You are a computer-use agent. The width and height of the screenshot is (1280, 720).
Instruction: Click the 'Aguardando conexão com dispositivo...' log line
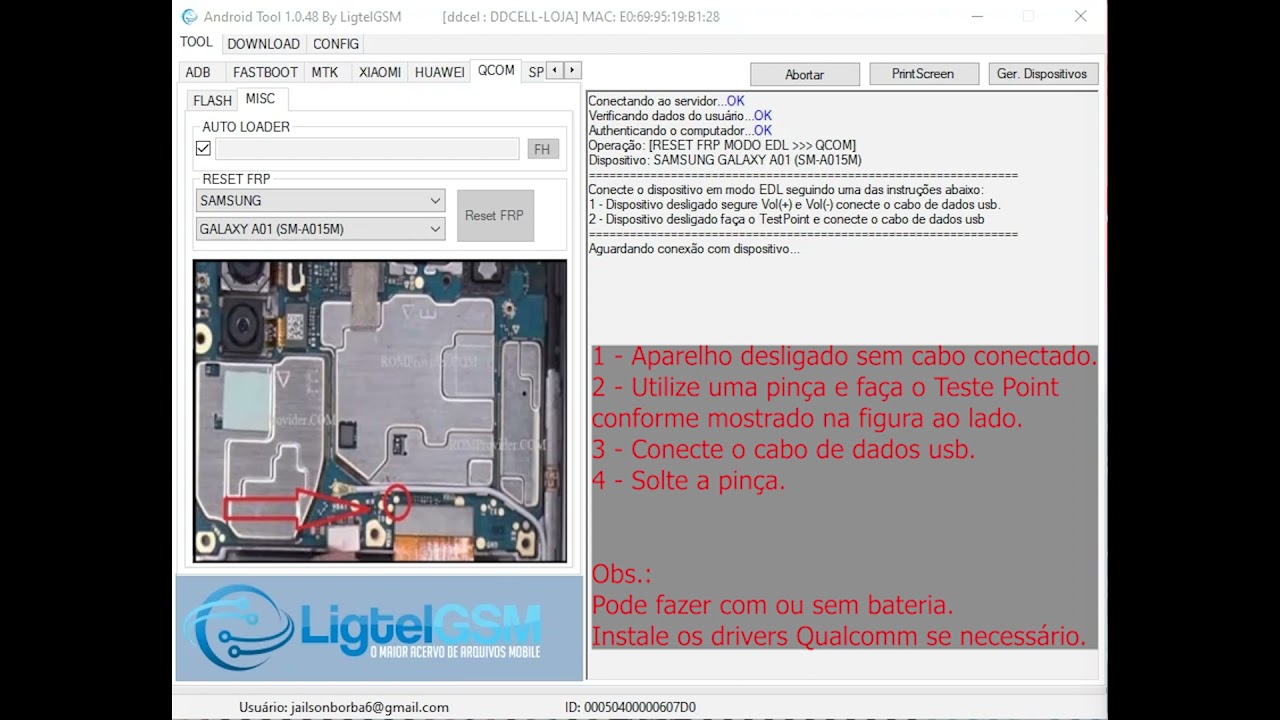[694, 249]
